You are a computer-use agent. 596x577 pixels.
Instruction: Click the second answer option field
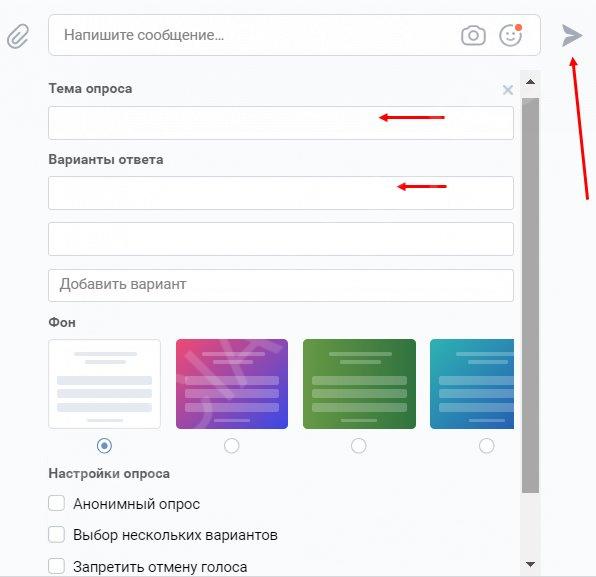pyautogui.click(x=281, y=239)
